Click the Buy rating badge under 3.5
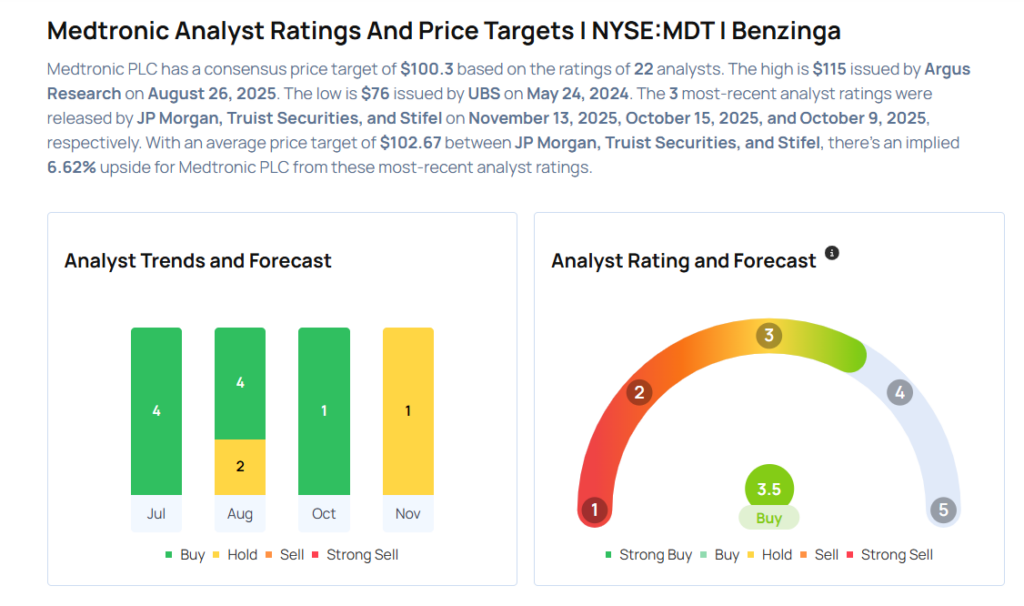Viewport: 1024px width, 606px height. tap(769, 518)
